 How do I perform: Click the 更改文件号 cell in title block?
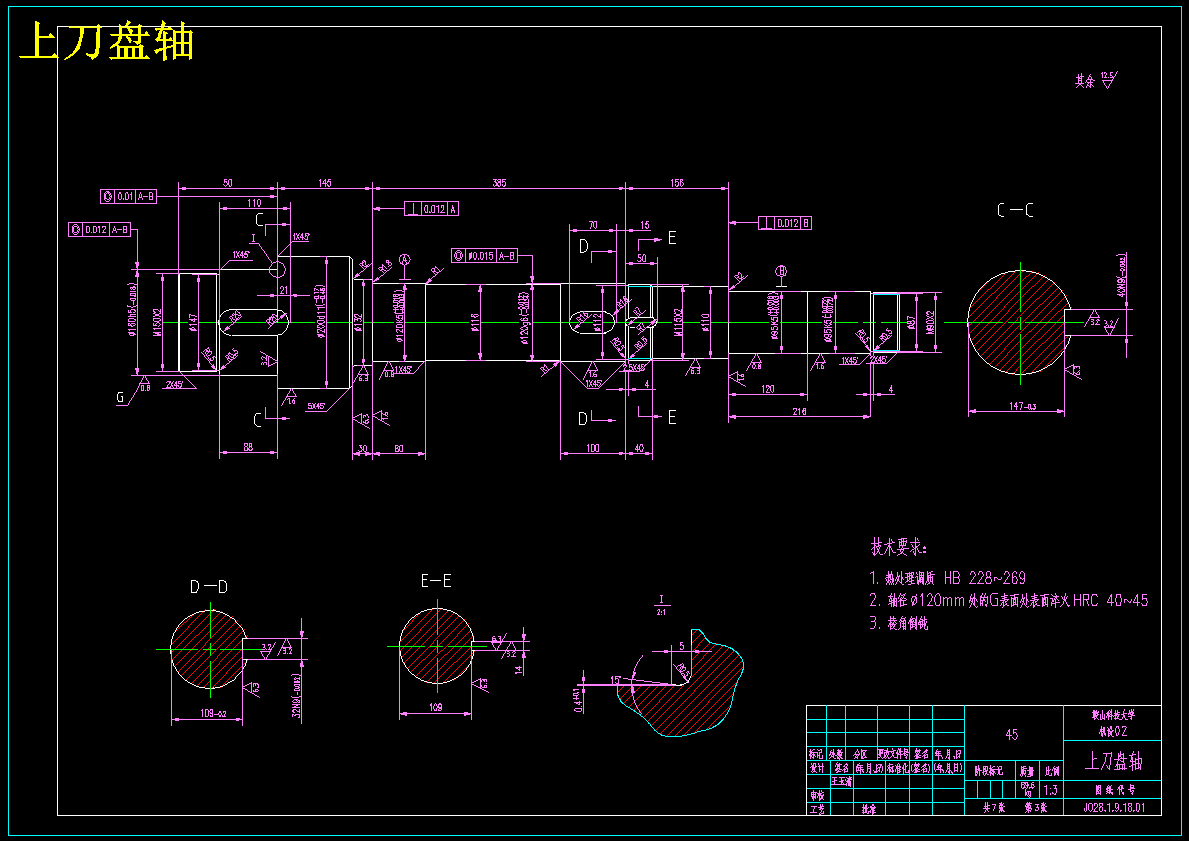pos(893,755)
